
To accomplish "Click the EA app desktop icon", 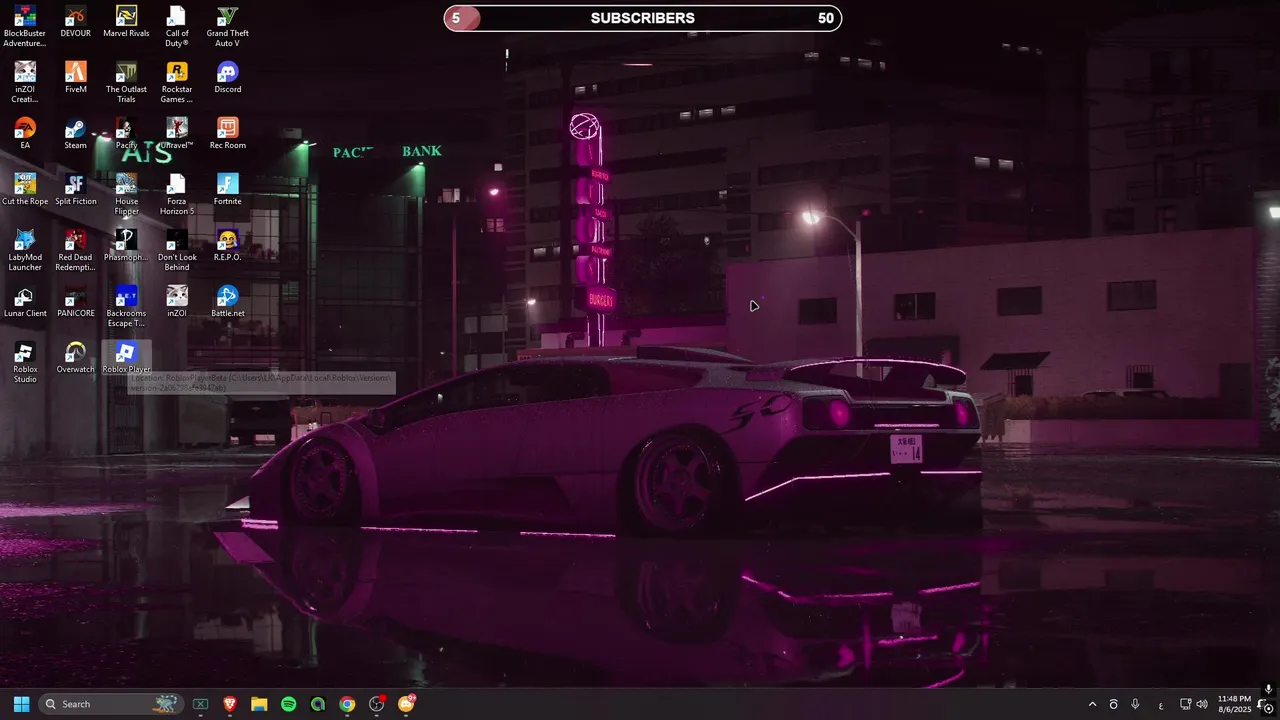I will tap(25, 134).
